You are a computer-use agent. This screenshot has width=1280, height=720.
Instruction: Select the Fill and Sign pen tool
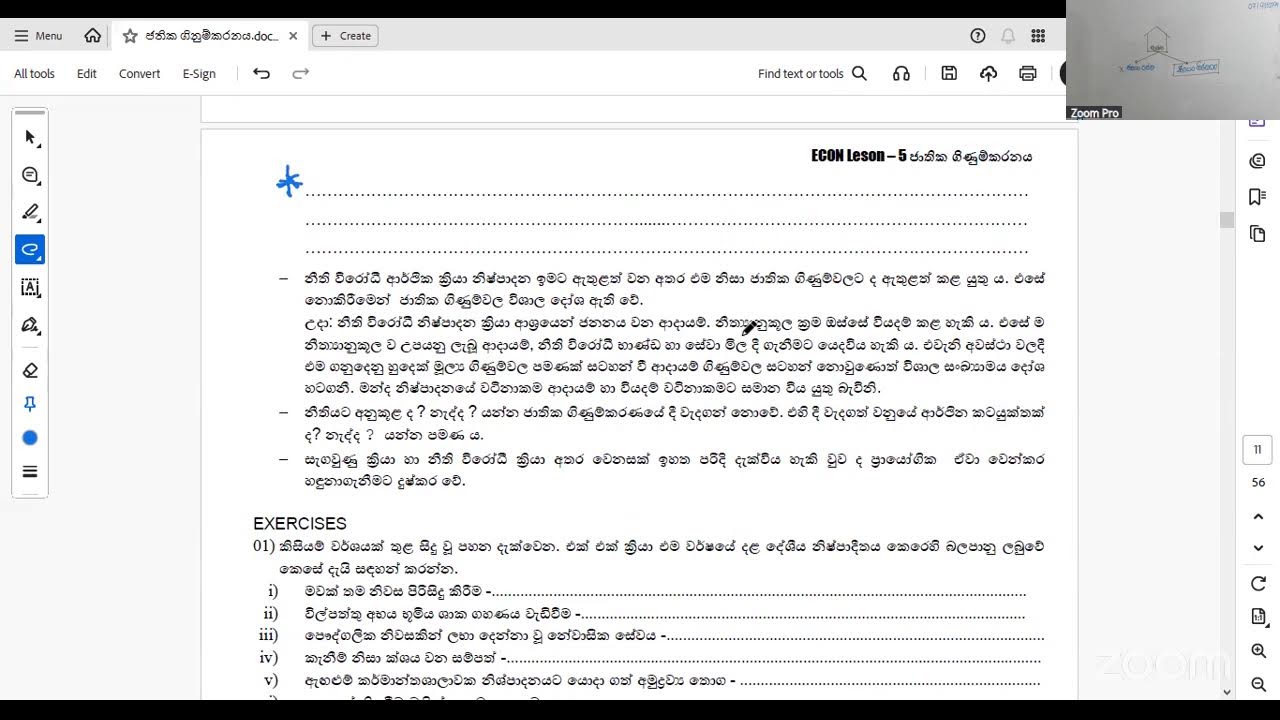coord(30,325)
